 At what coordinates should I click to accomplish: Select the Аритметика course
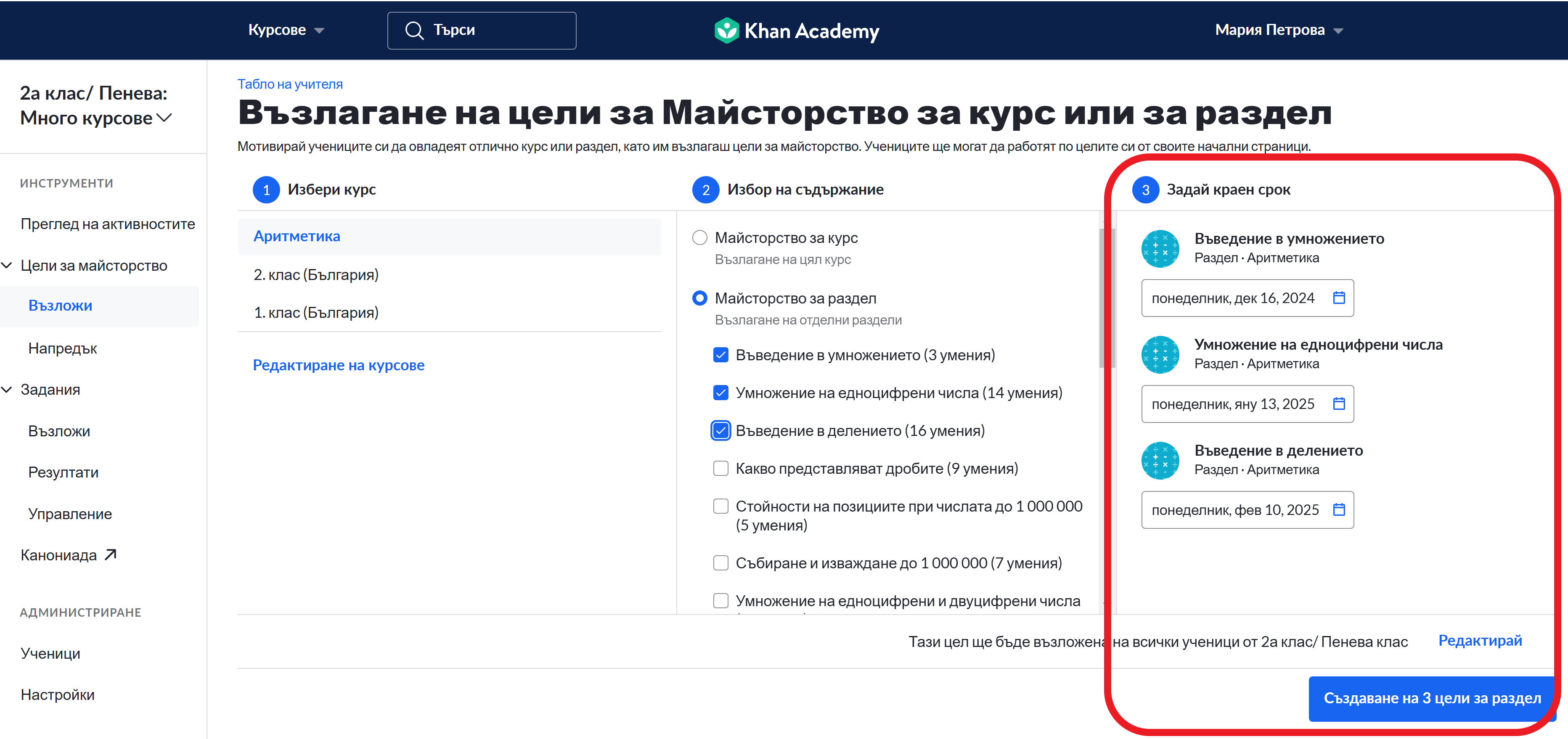tap(449, 236)
